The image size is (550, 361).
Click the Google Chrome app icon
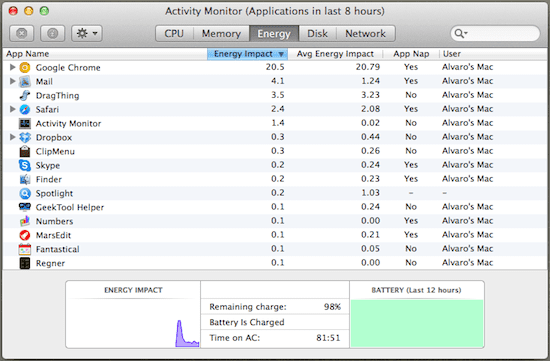[25, 67]
